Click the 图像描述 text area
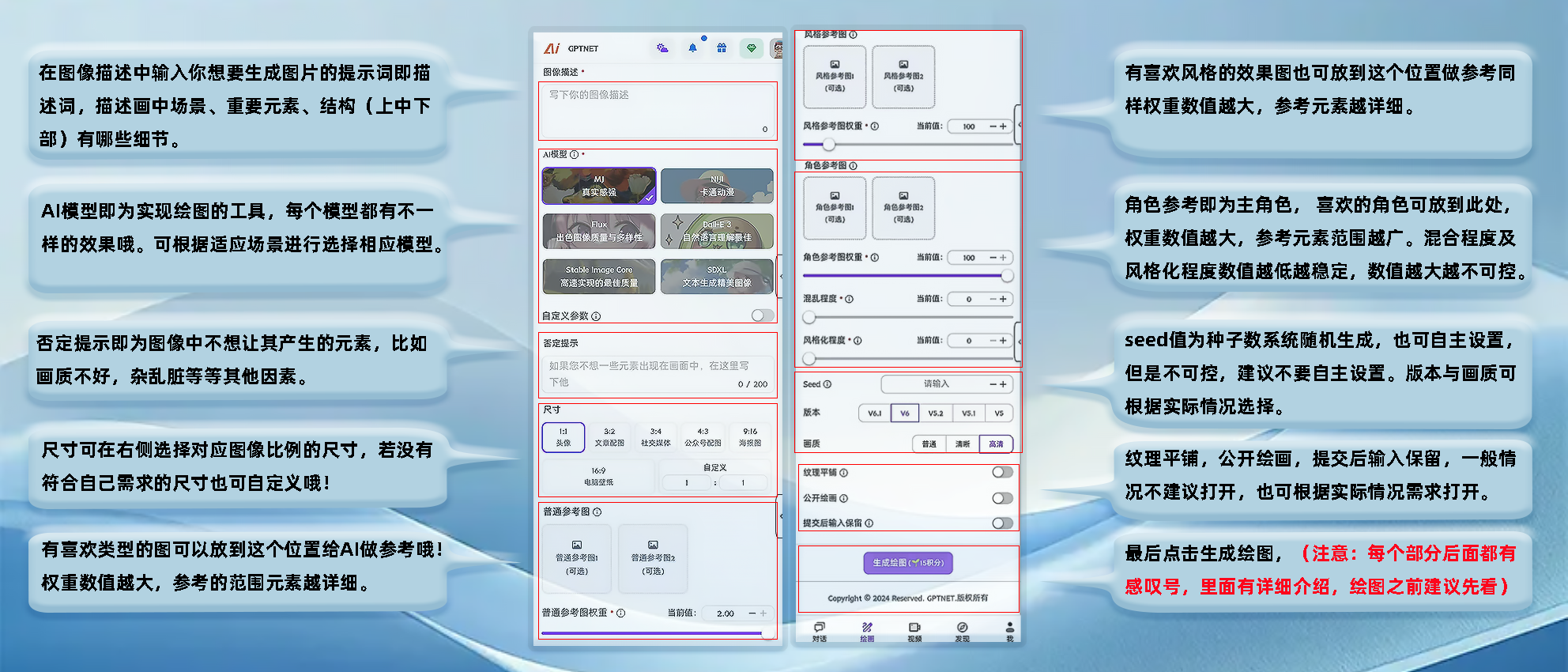 click(658, 110)
